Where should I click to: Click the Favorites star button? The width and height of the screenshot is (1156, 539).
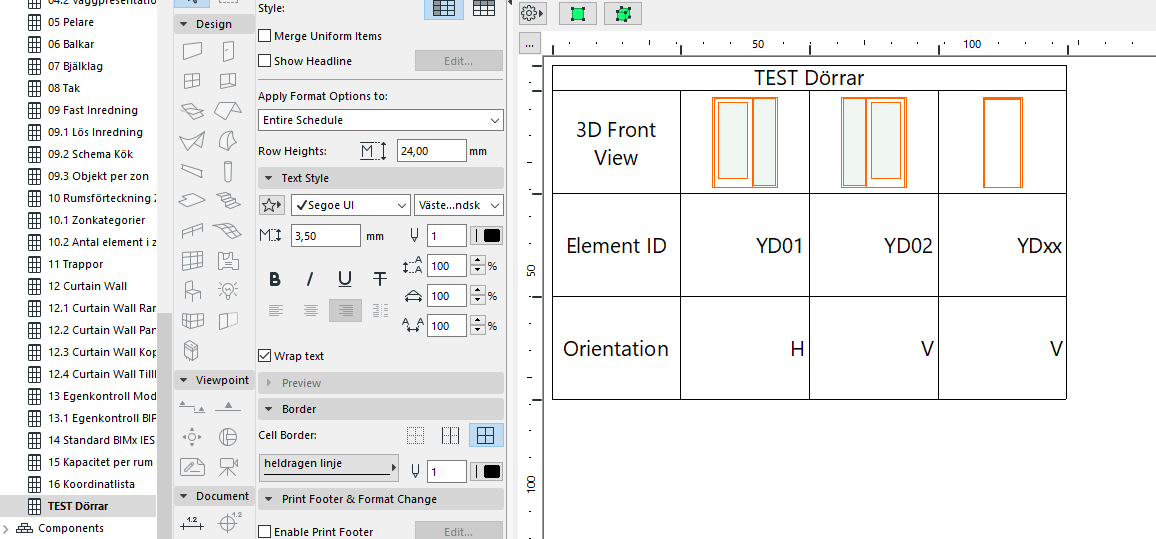271,205
